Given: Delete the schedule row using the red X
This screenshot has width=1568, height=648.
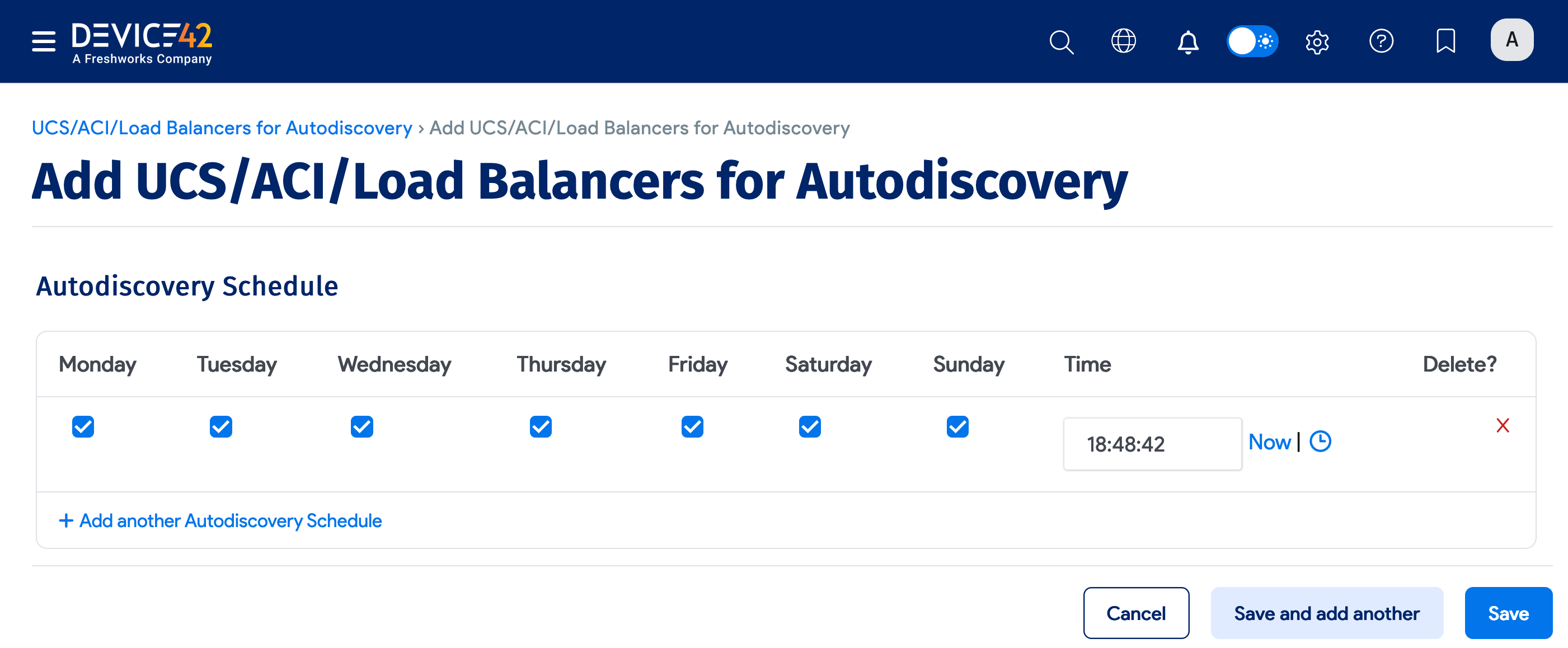Looking at the screenshot, I should 1503,426.
